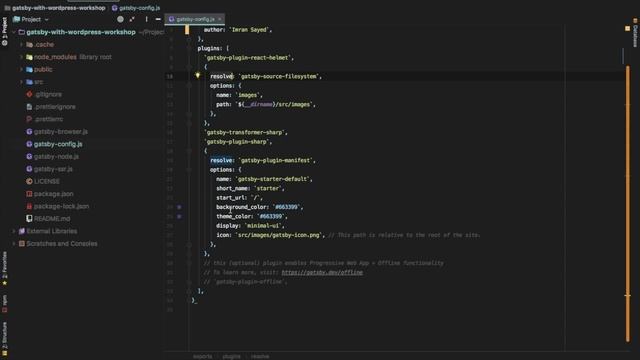This screenshot has height=360, width=640.
Task: Click the expand/collapse all icon in Project panel
Action: (x=132, y=19)
